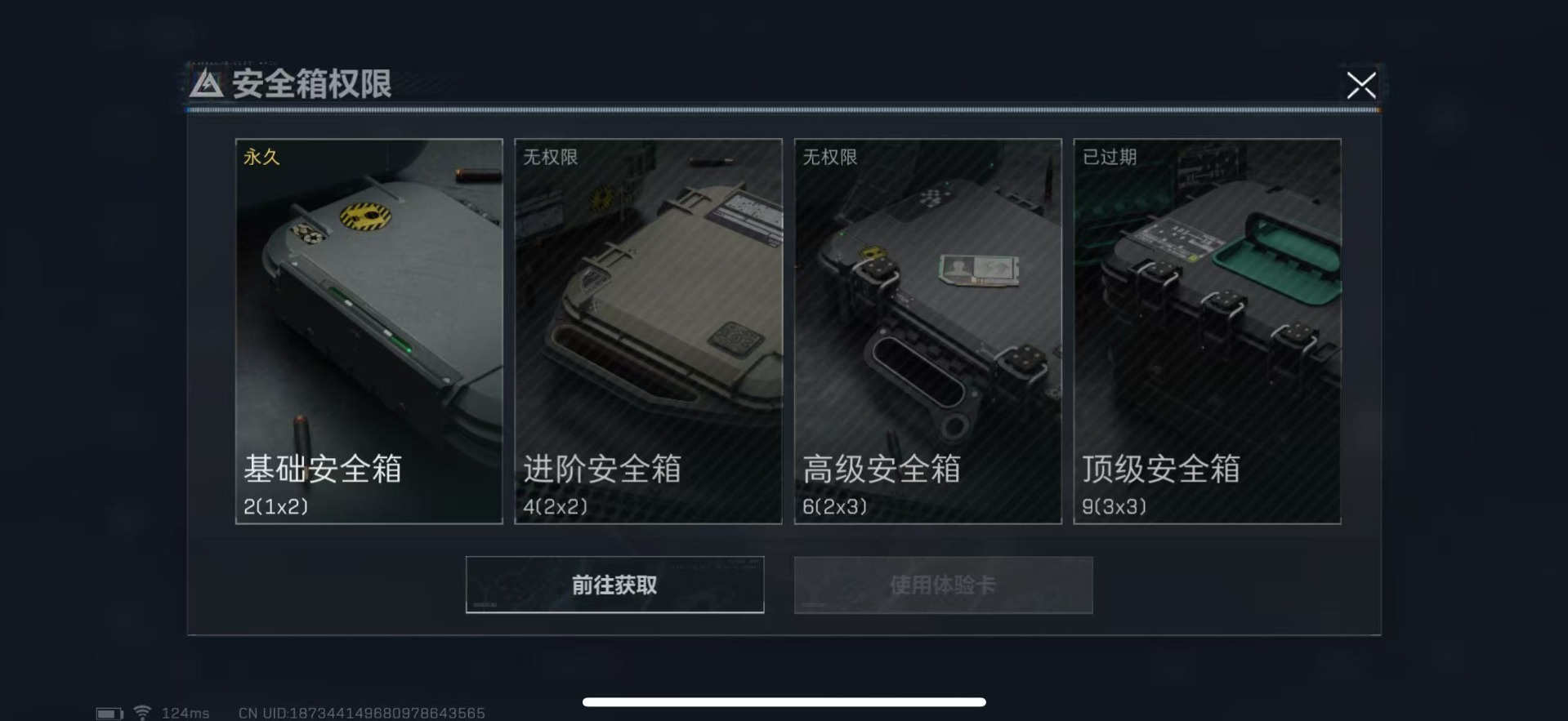Click the 124ms latency indicator
Viewport: 1568px width, 721px height.
185,714
